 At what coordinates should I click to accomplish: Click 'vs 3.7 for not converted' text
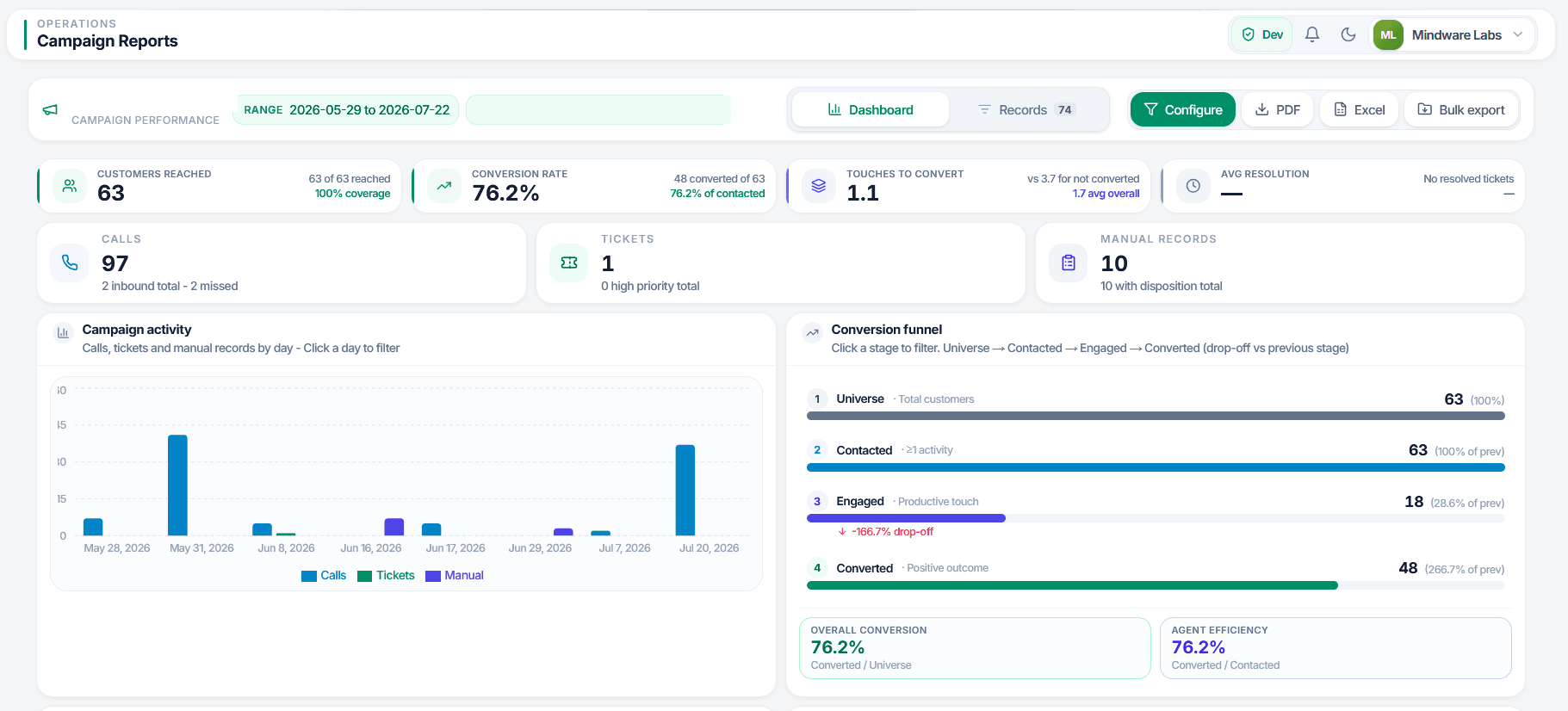pyautogui.click(x=1083, y=179)
